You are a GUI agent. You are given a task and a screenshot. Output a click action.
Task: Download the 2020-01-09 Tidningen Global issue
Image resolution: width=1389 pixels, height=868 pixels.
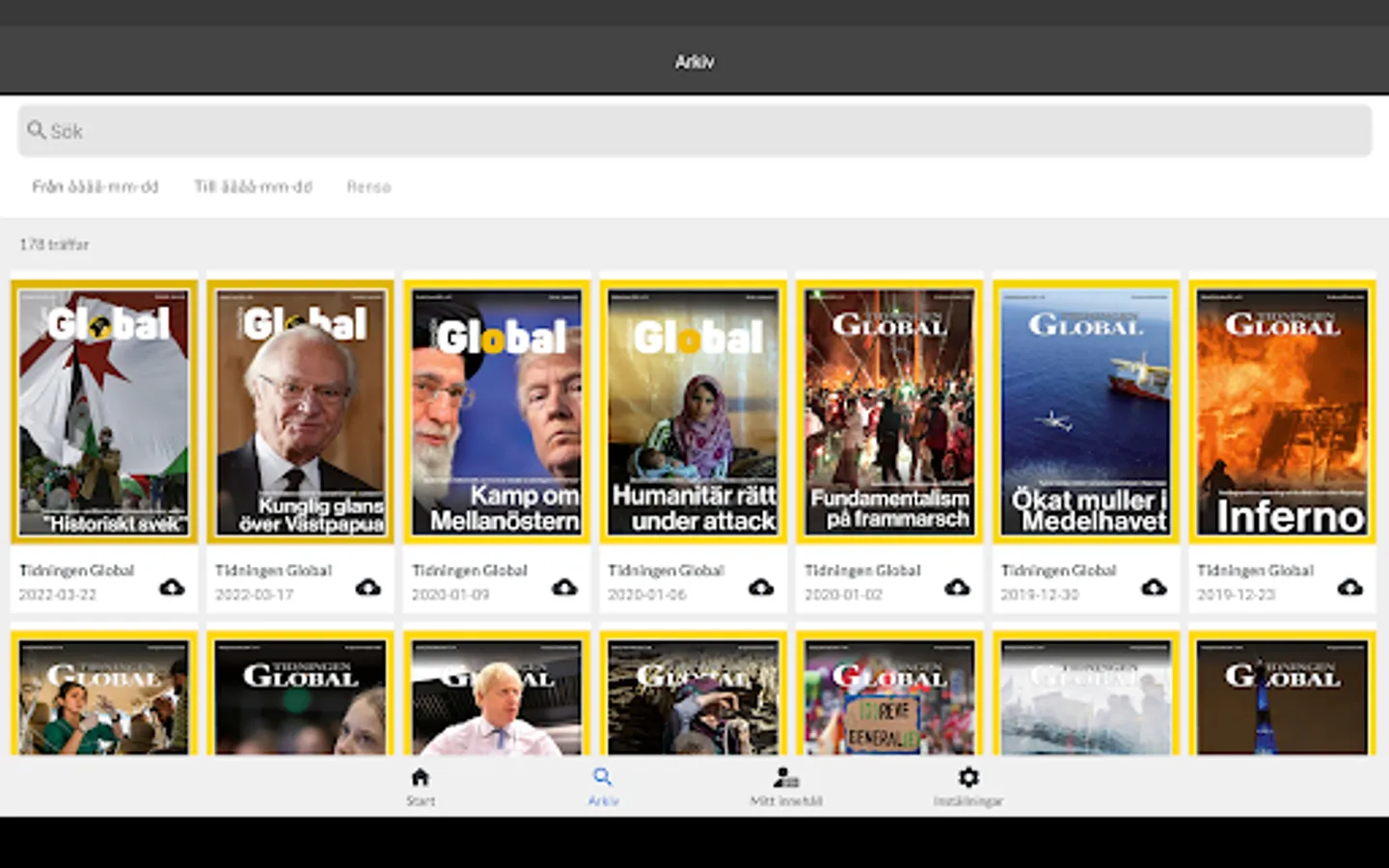564,586
